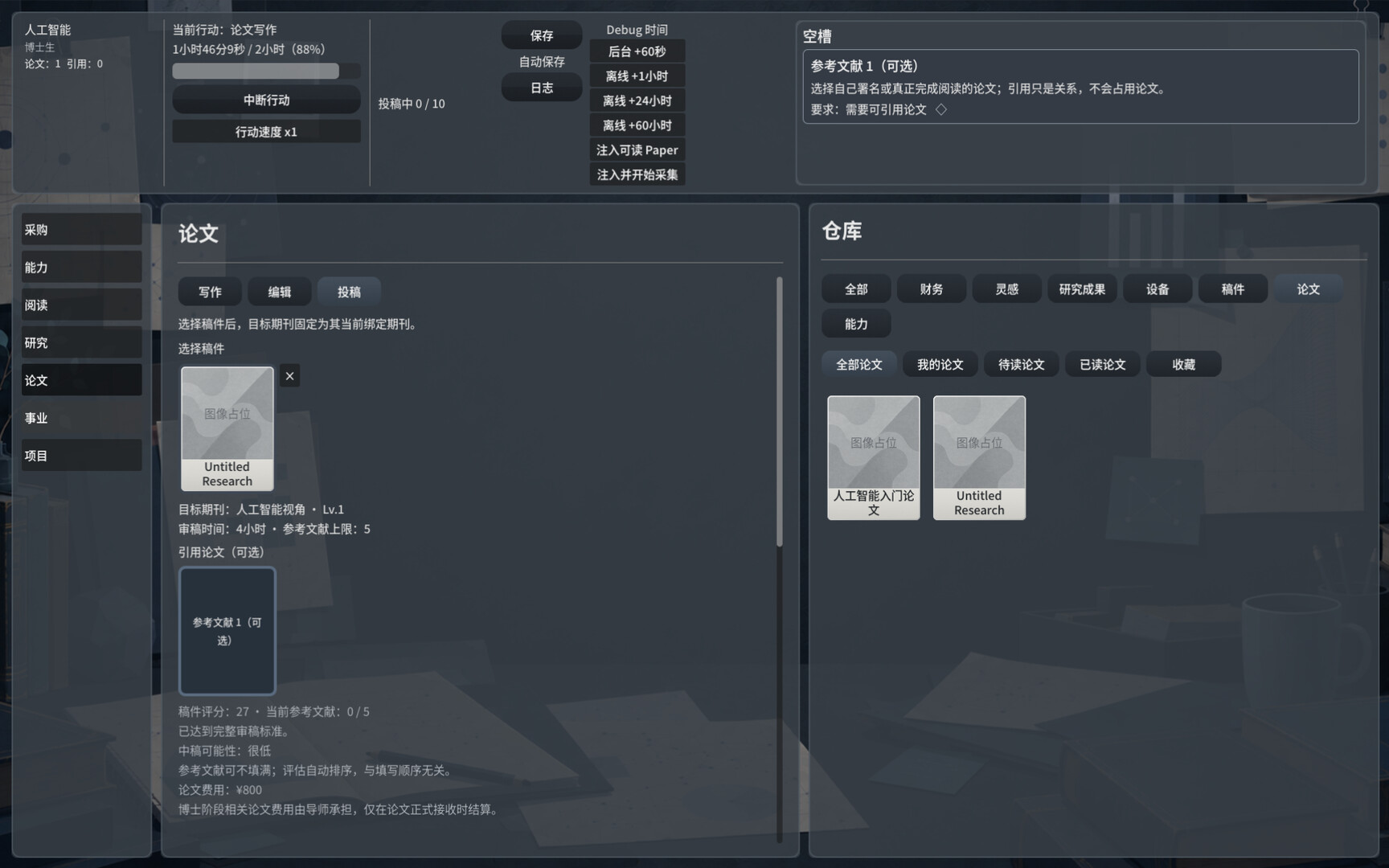Pick Untitled Research paper in warehouse

979,457
